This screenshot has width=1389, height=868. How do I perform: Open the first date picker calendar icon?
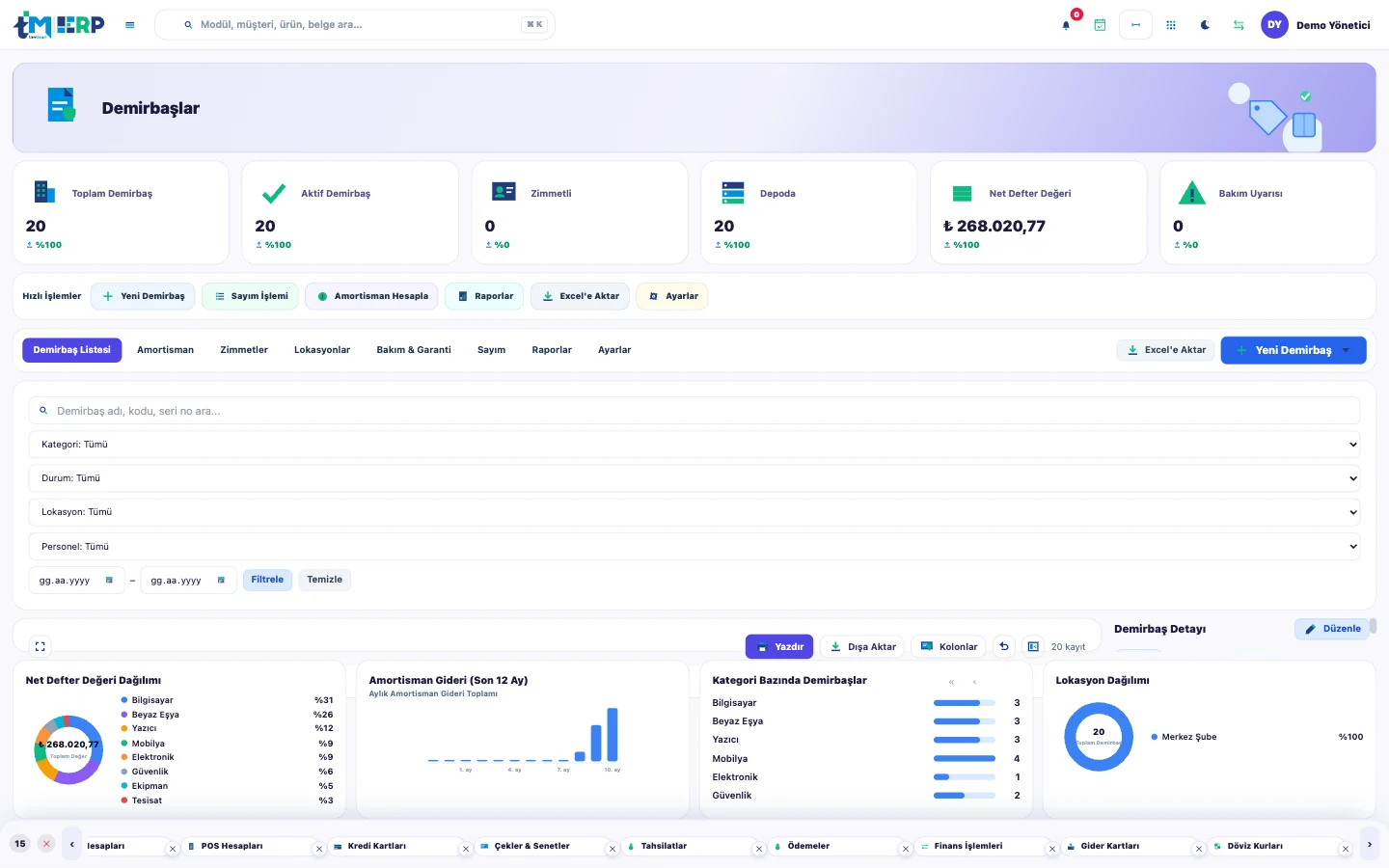109,581
